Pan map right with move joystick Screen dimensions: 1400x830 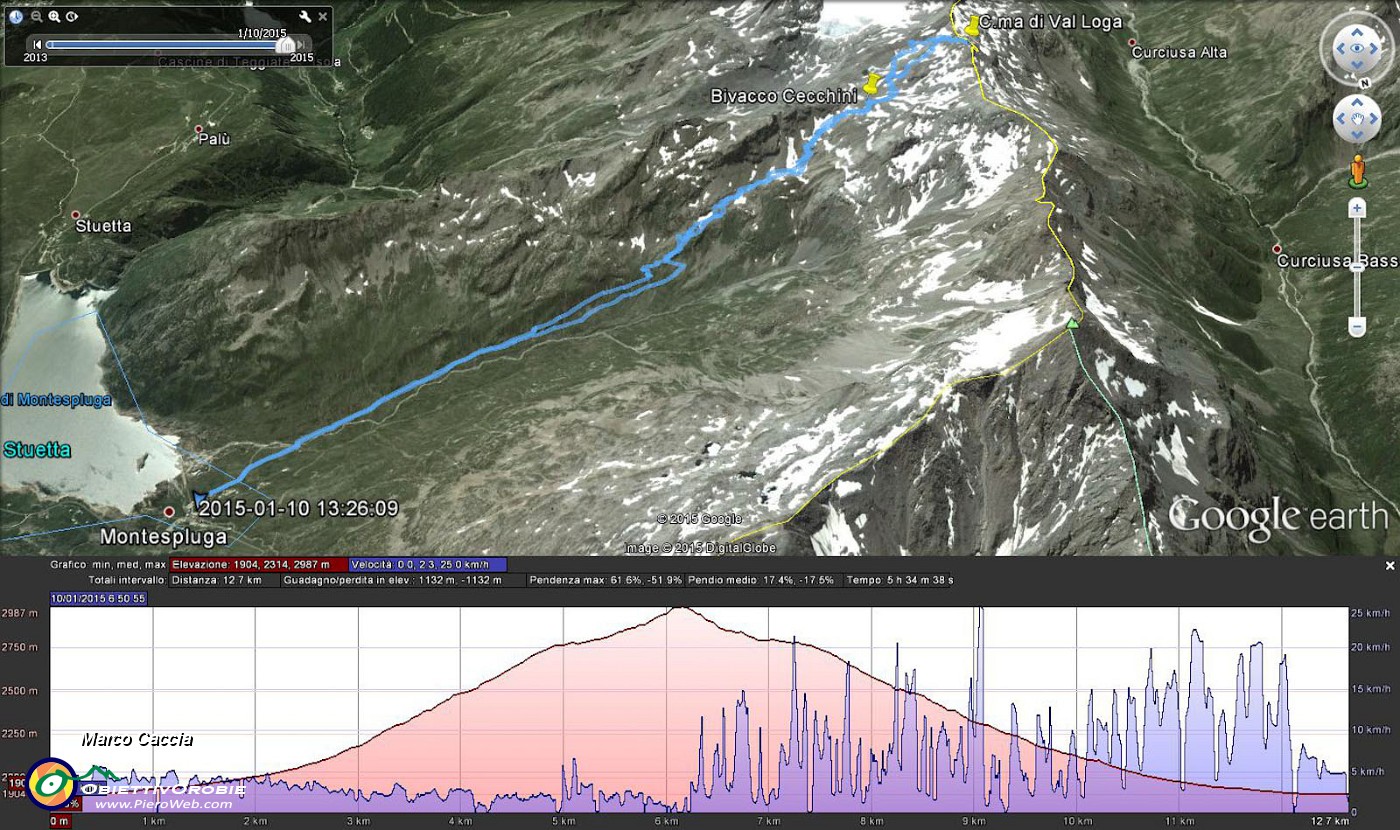[x=1374, y=120]
